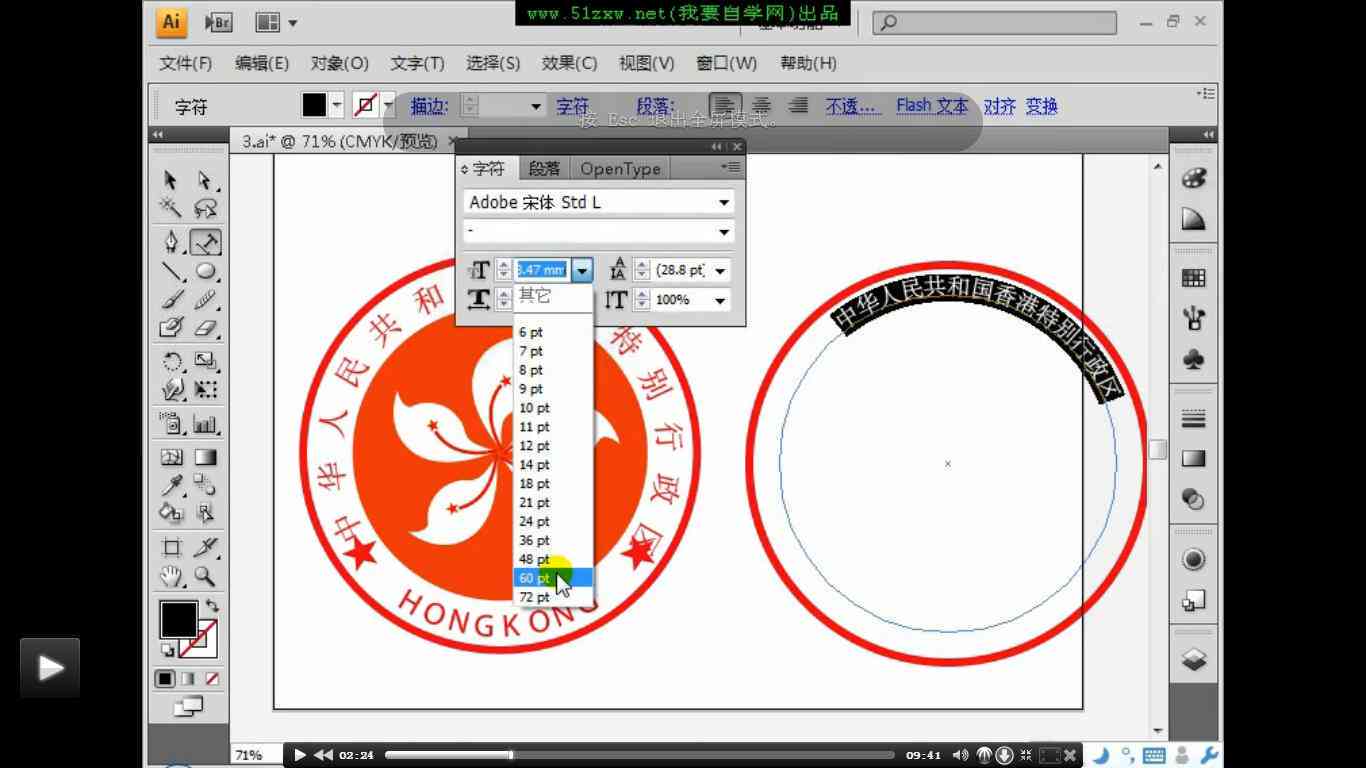
Task: Choose the Lasso tool
Action: coord(205,208)
